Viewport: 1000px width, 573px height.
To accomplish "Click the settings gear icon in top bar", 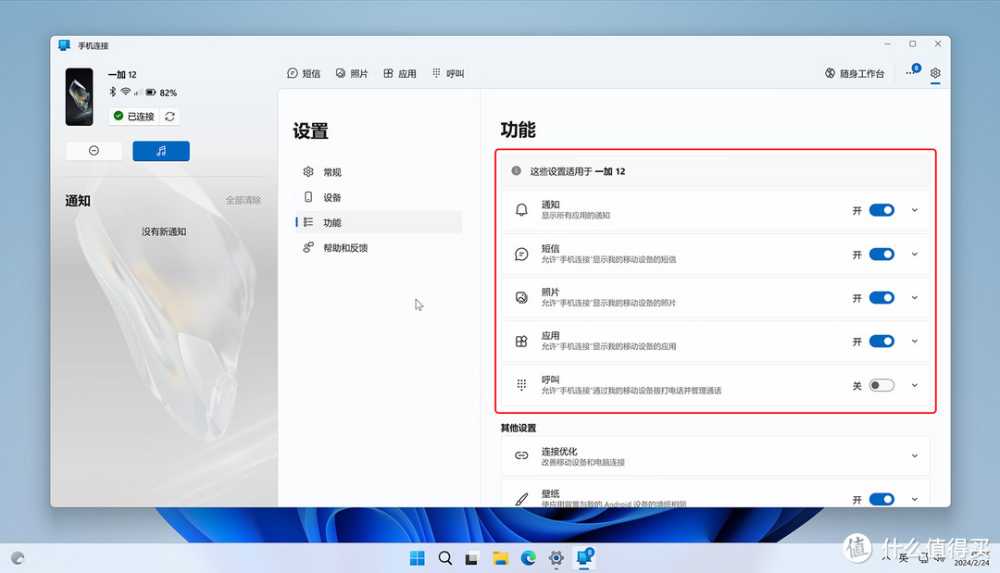I will tap(935, 73).
